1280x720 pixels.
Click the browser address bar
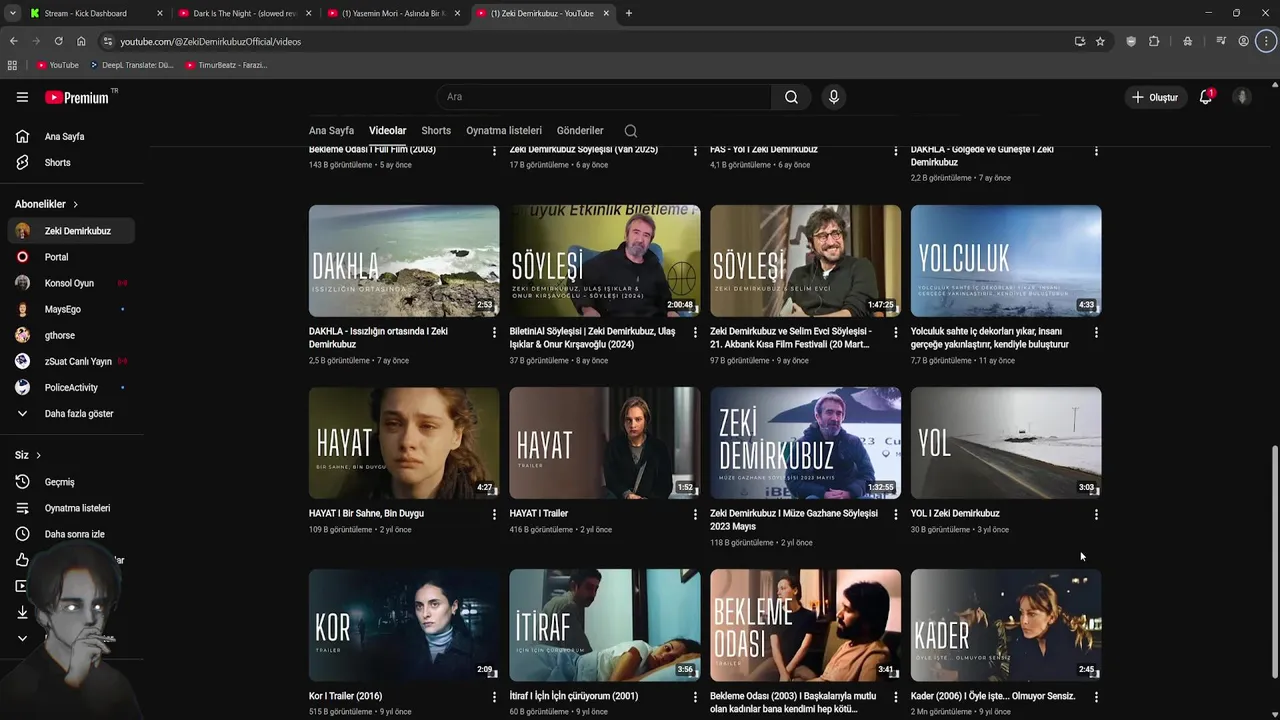tap(590, 41)
